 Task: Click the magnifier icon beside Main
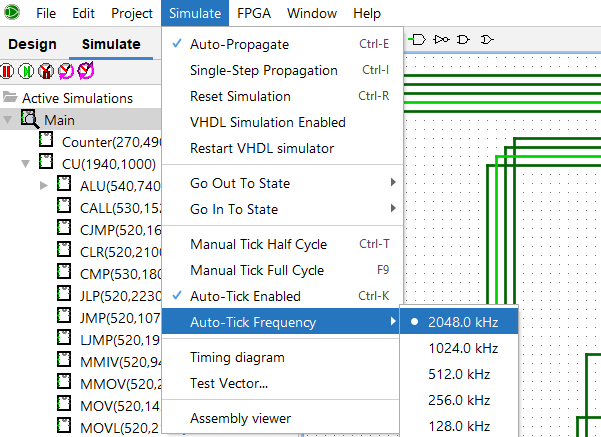tap(30, 120)
